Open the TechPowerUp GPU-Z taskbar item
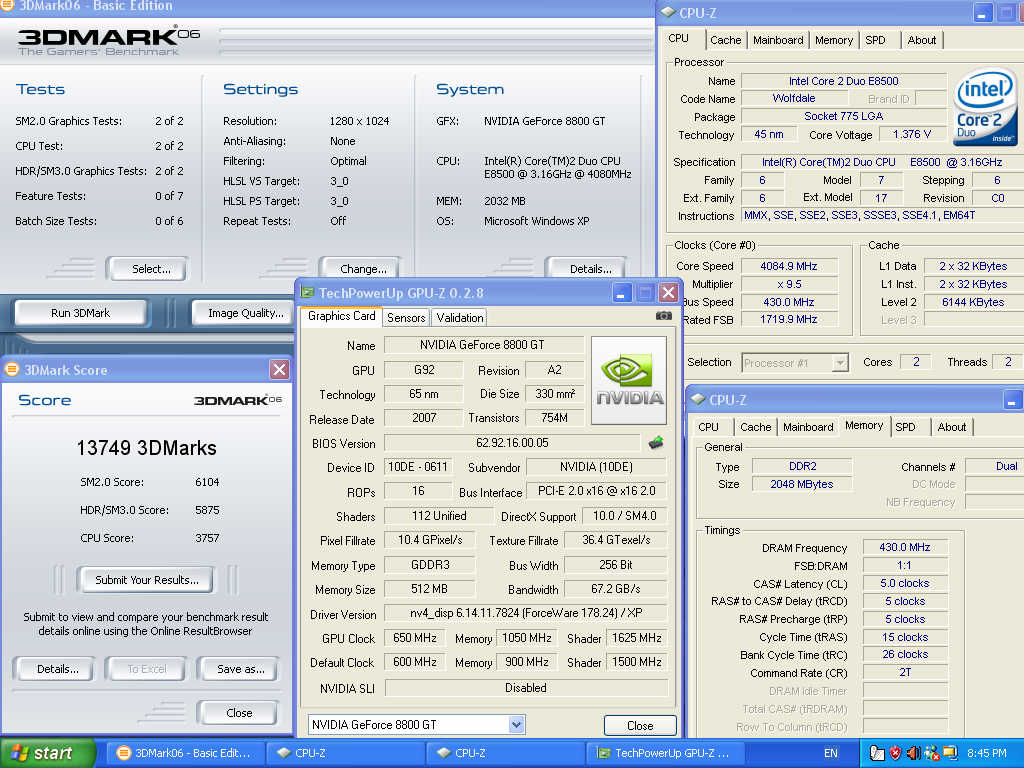The width and height of the screenshot is (1024, 768). pyautogui.click(x=665, y=753)
